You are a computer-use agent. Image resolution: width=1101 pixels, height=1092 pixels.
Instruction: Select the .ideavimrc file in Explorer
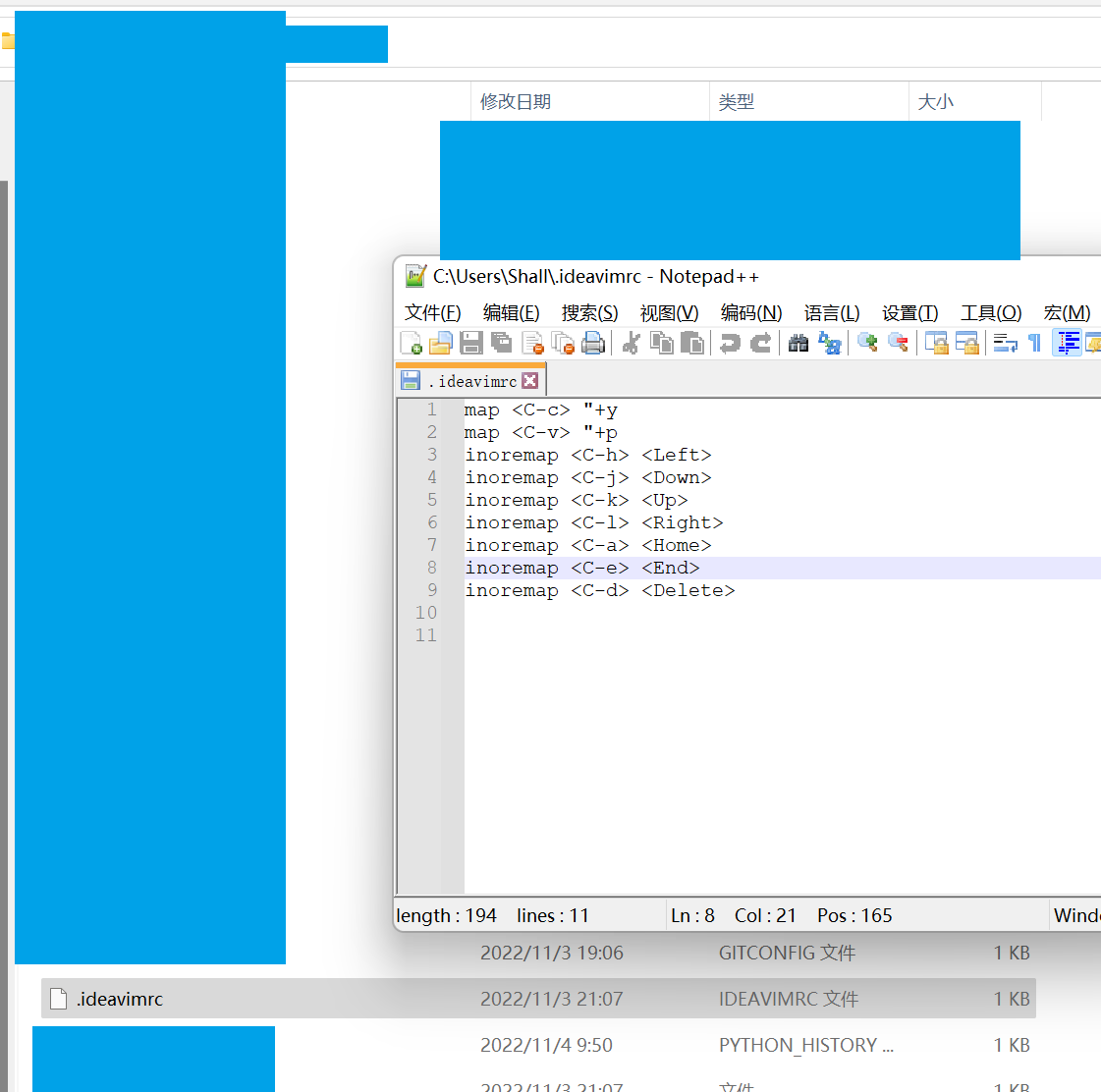pyautogui.click(x=120, y=999)
